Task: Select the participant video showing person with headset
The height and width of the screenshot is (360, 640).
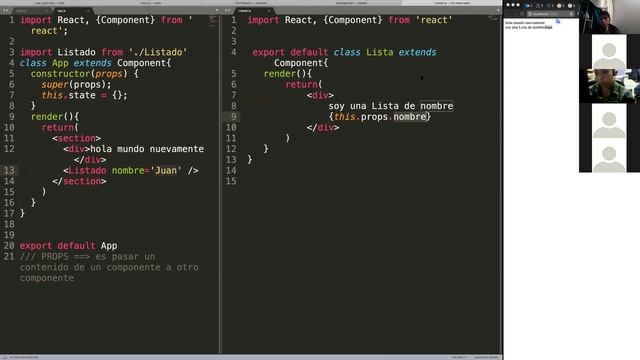Action: 609,86
